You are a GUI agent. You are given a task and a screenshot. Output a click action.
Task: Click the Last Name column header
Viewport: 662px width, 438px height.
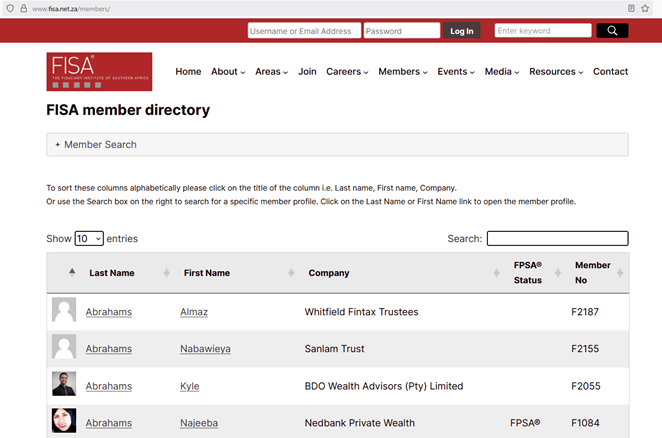point(111,273)
